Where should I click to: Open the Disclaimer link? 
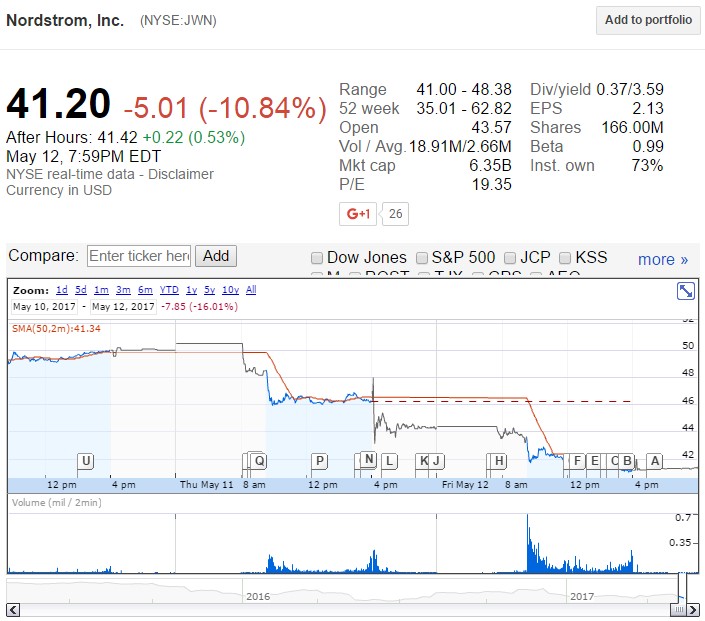[x=181, y=174]
